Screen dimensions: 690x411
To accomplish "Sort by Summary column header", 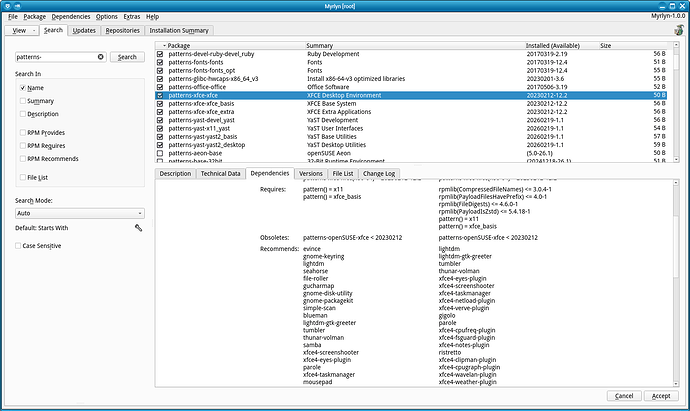I will click(319, 45).
